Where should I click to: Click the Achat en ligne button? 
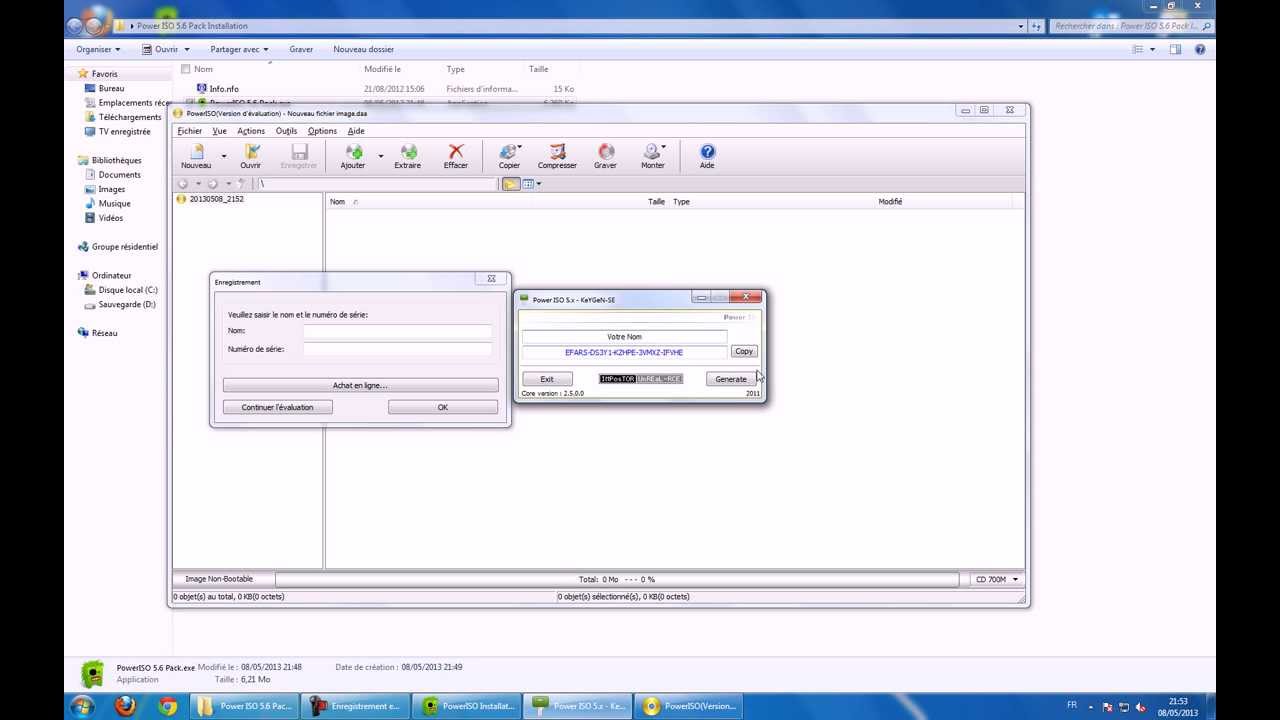click(x=360, y=385)
